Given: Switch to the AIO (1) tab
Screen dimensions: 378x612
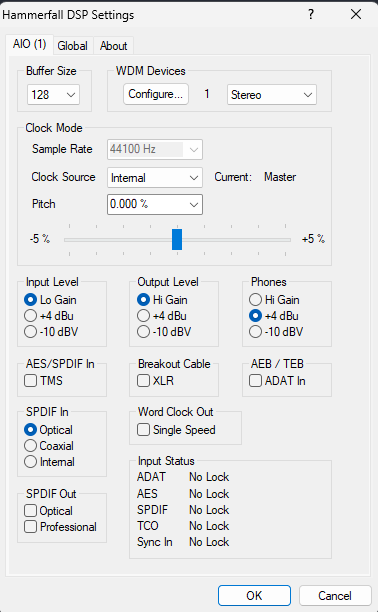Looking at the screenshot, I should point(29,44).
